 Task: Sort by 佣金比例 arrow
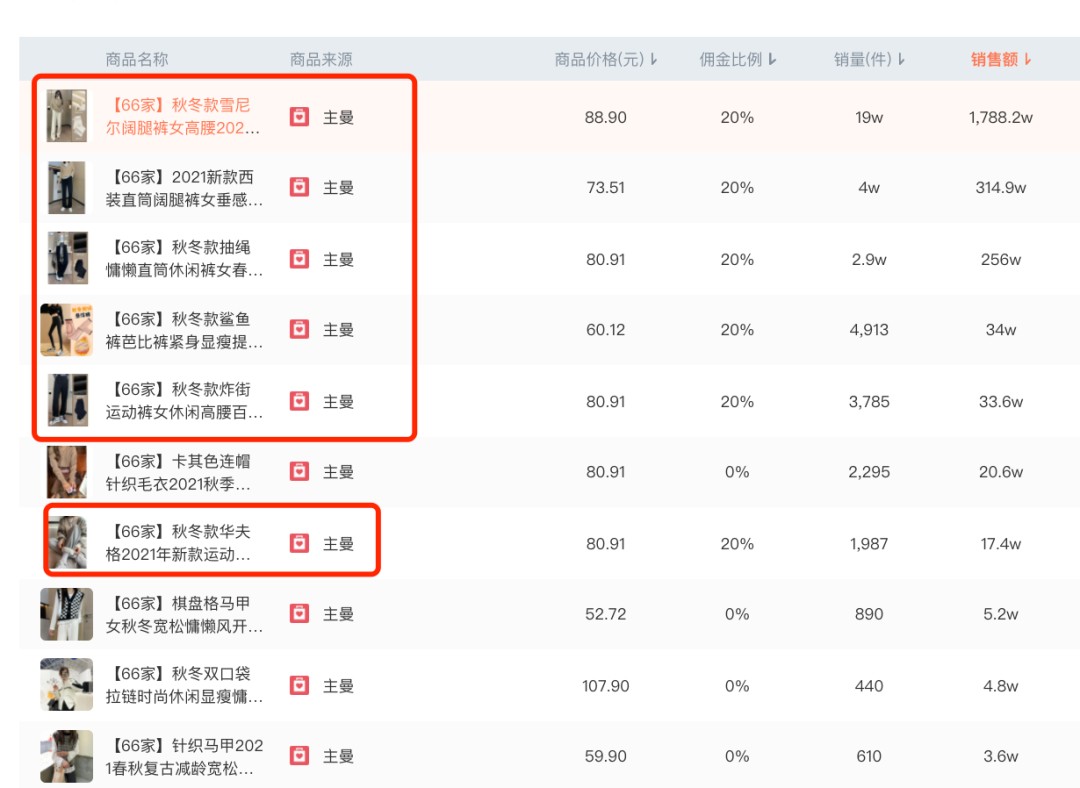coord(772,60)
